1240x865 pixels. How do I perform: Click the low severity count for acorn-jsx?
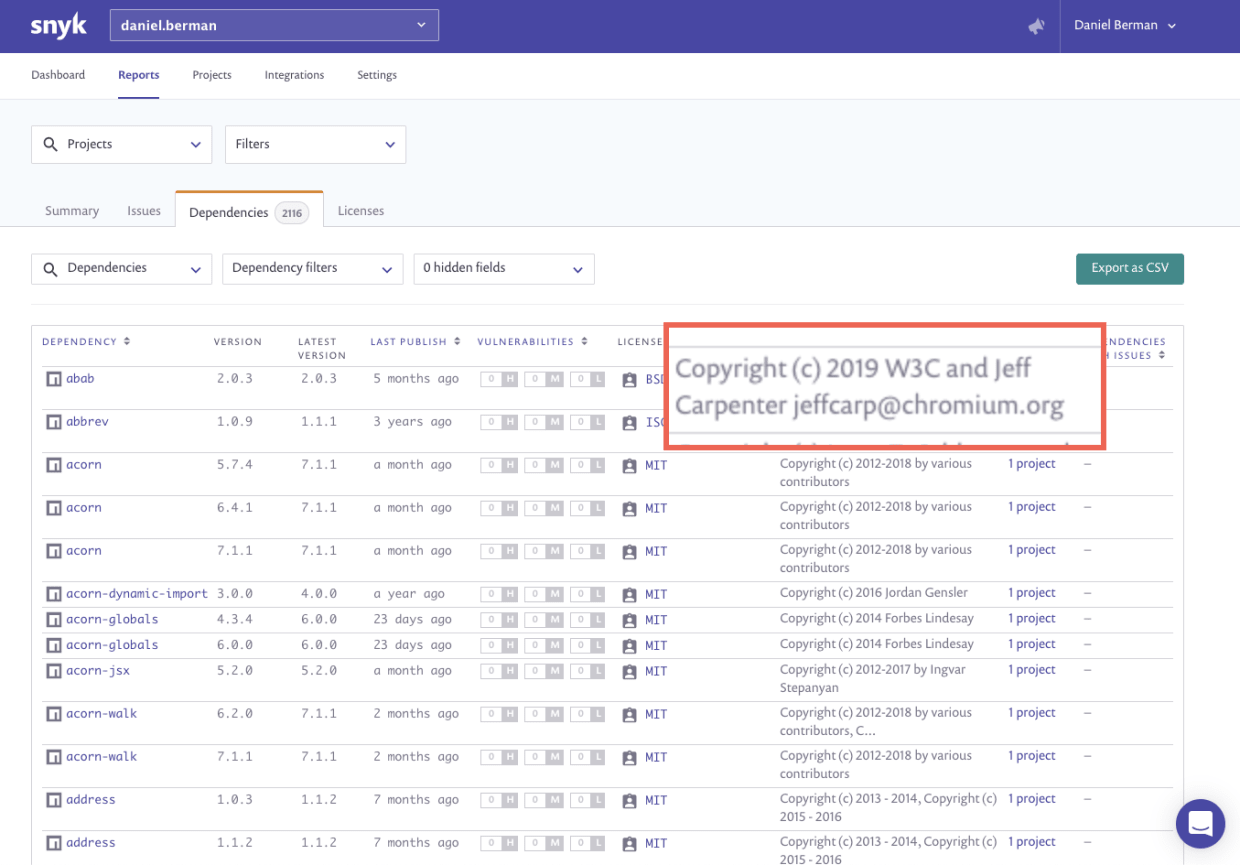tap(588, 671)
